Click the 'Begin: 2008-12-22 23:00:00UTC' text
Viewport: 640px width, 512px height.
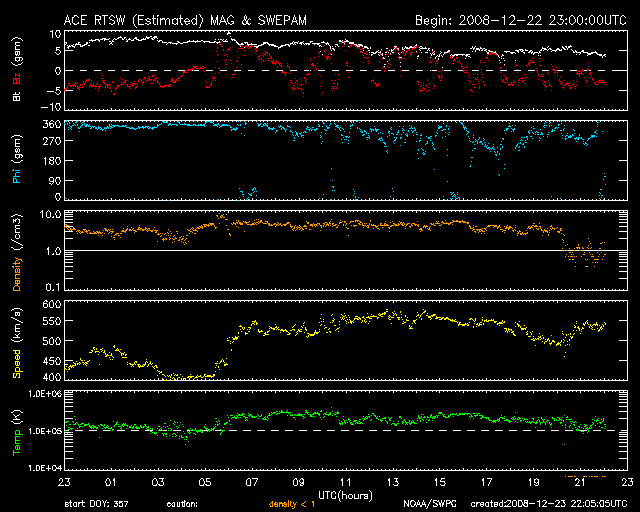(521, 20)
